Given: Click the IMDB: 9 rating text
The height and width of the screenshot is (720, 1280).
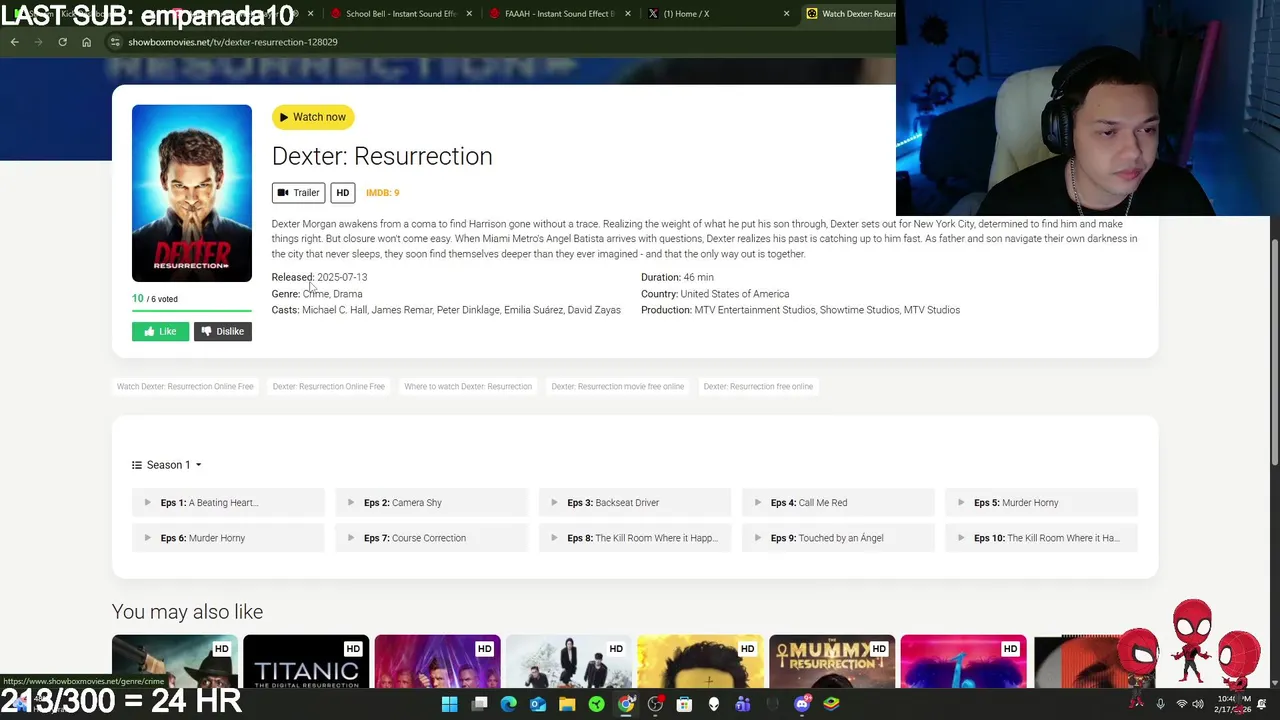Looking at the screenshot, I should pyautogui.click(x=382, y=193).
